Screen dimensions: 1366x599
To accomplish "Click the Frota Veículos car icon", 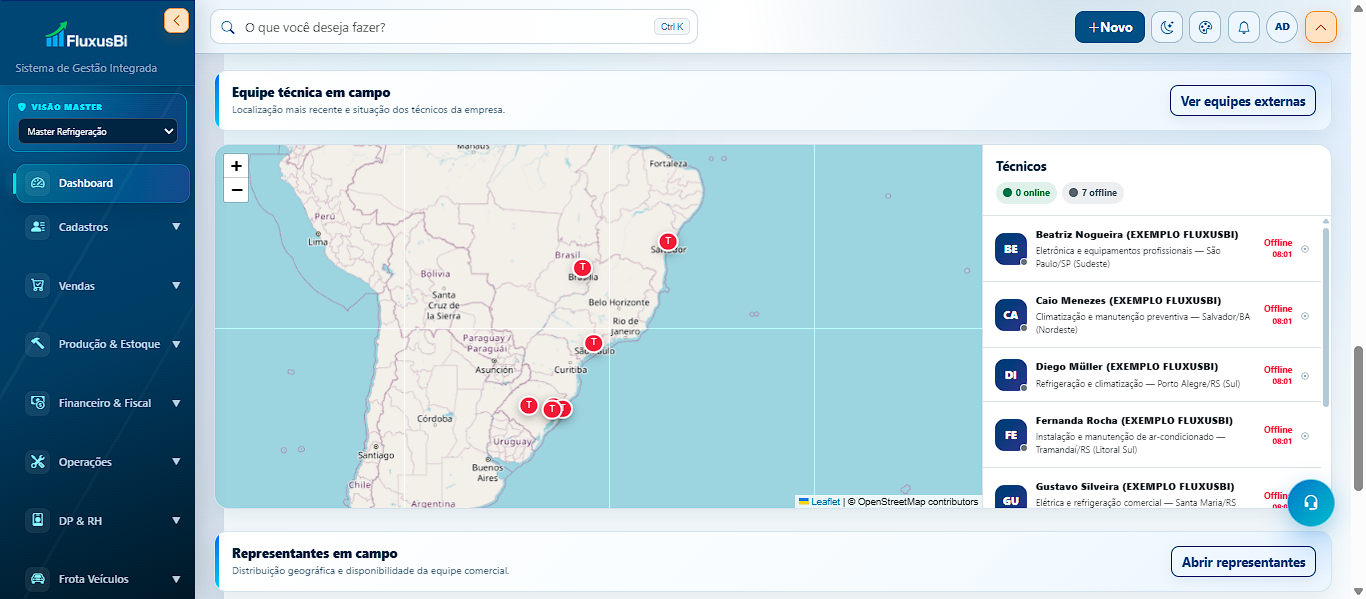I will pyautogui.click(x=38, y=579).
